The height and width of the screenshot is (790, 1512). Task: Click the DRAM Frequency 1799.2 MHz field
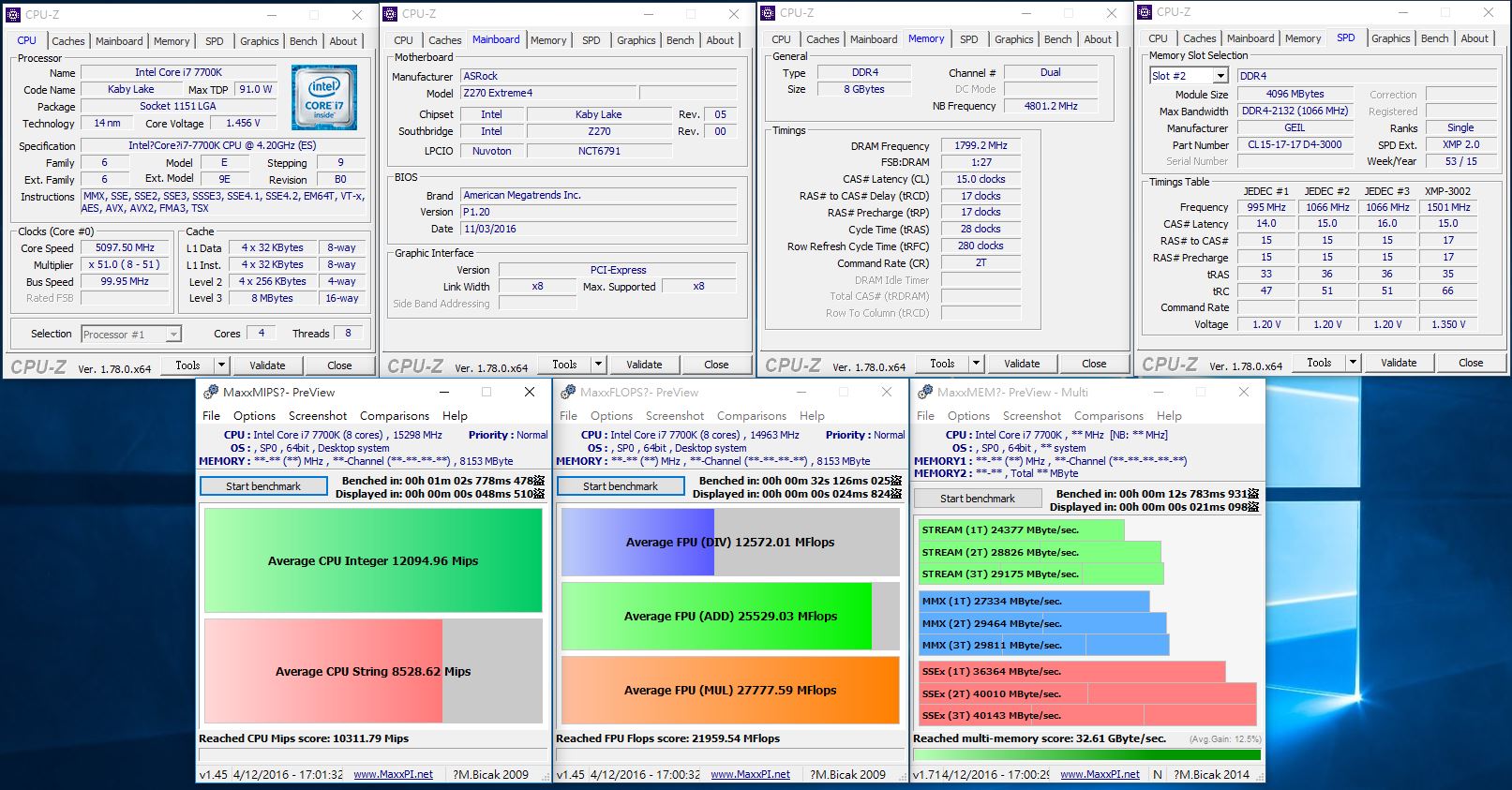pos(981,145)
